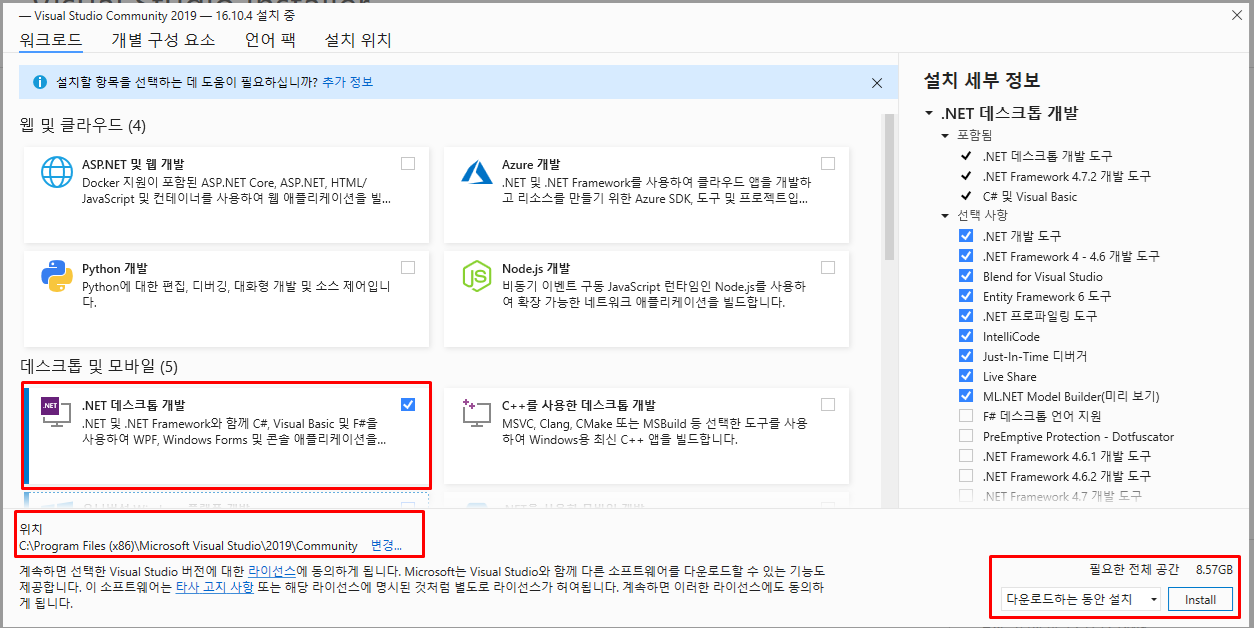Click the ASP.NET globe workload icon
This screenshot has width=1254, height=628.
point(57,172)
